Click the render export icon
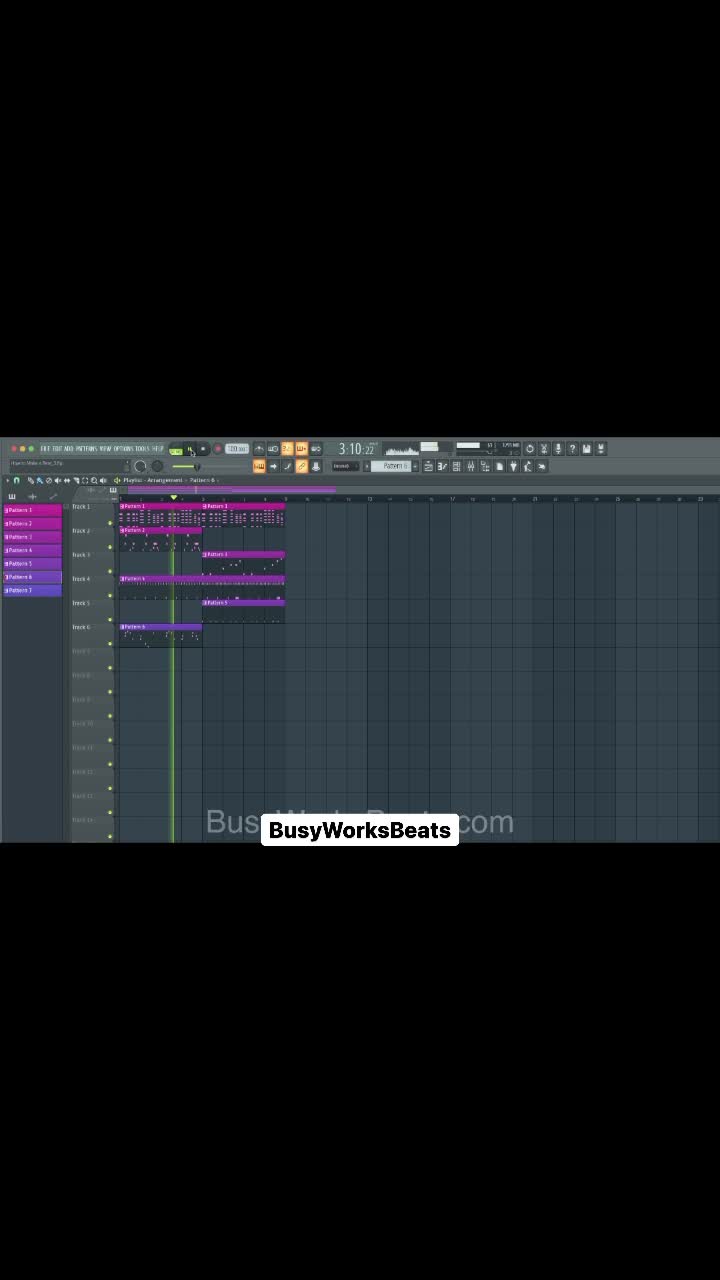This screenshot has height=1280, width=720. [x=602, y=448]
